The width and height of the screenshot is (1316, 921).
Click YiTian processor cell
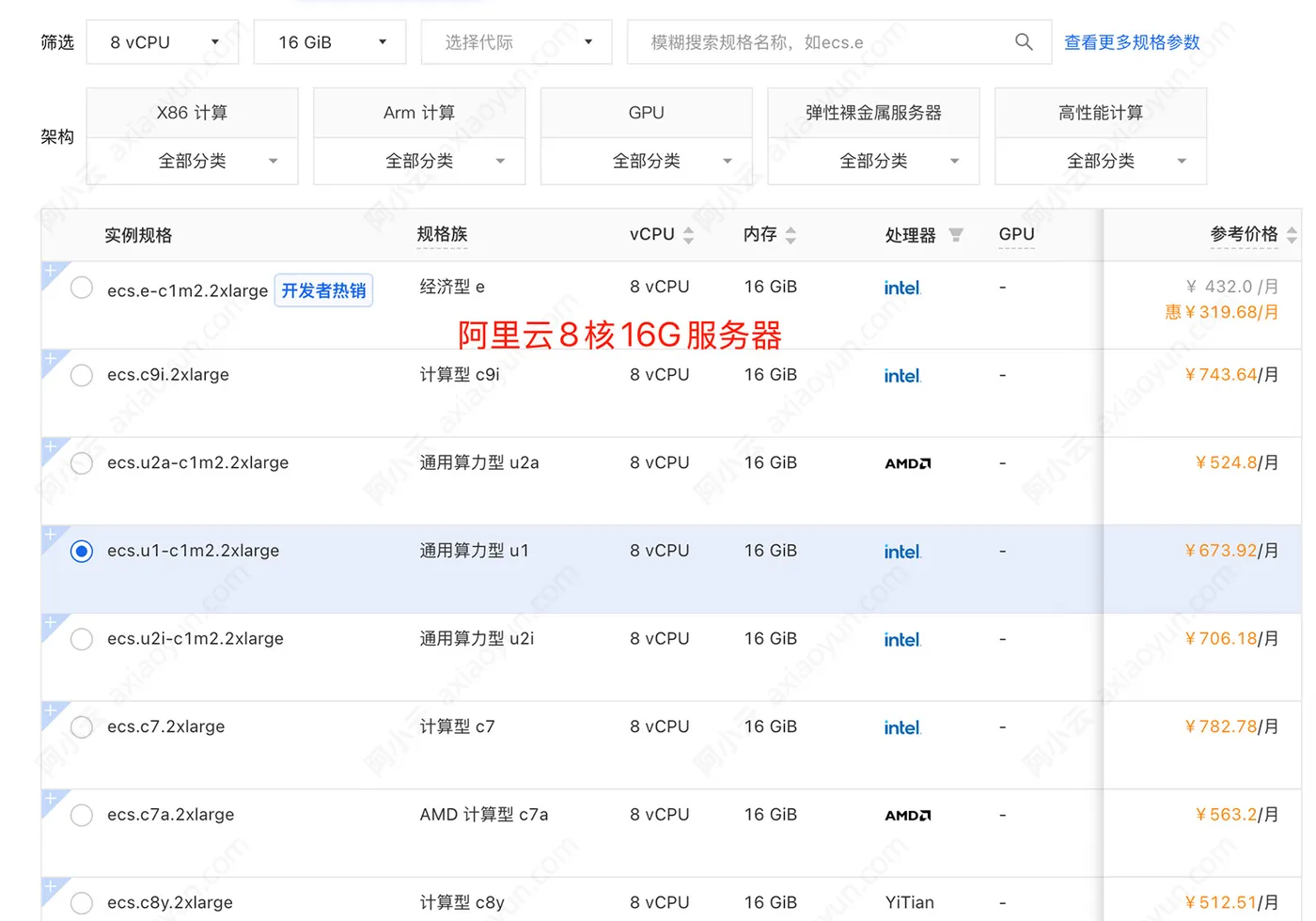click(909, 902)
